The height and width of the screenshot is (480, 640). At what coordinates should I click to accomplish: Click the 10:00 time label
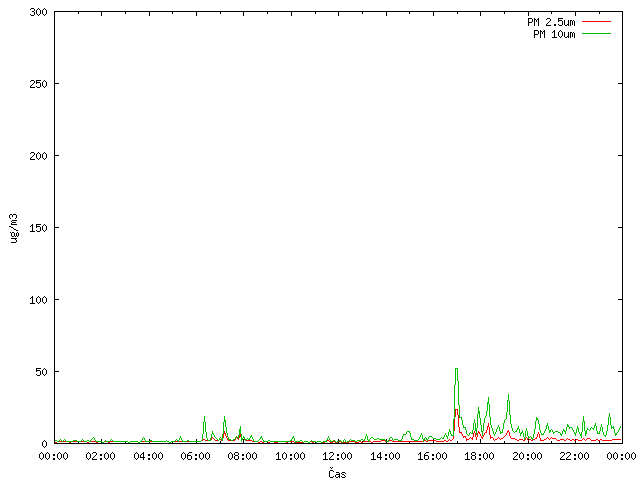point(290,456)
